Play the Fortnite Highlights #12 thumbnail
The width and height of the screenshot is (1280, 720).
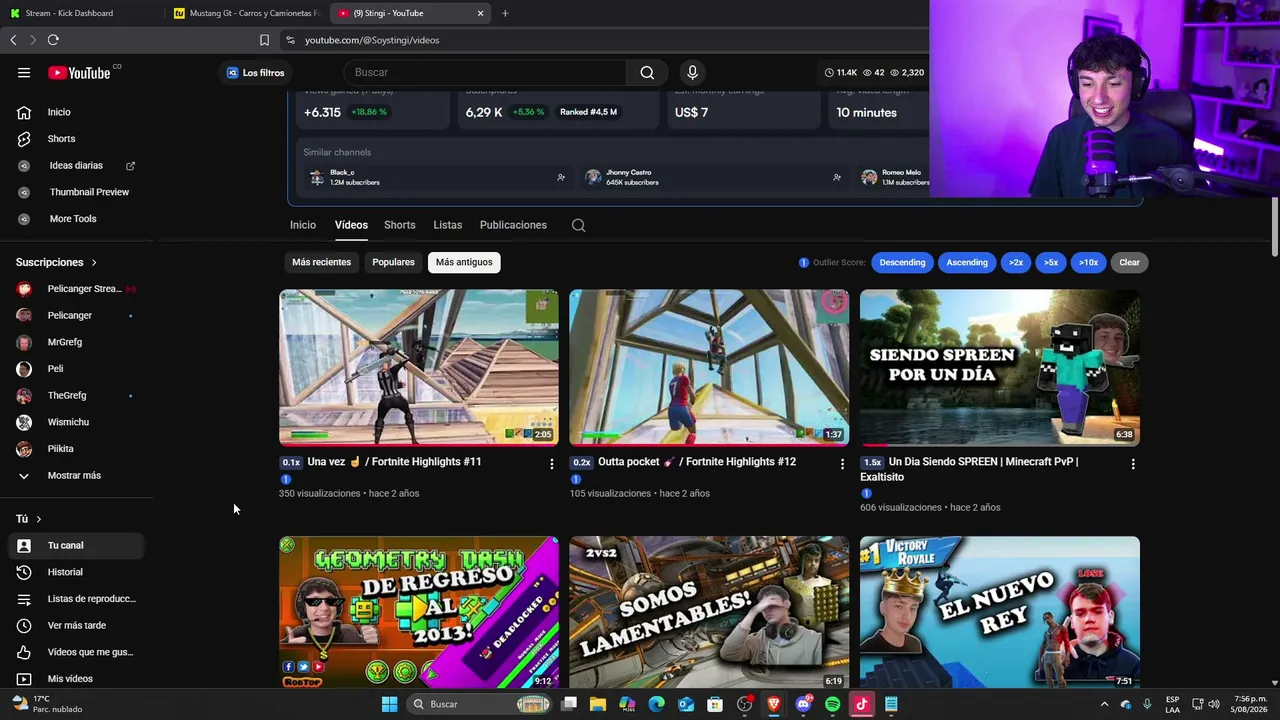pyautogui.click(x=709, y=367)
